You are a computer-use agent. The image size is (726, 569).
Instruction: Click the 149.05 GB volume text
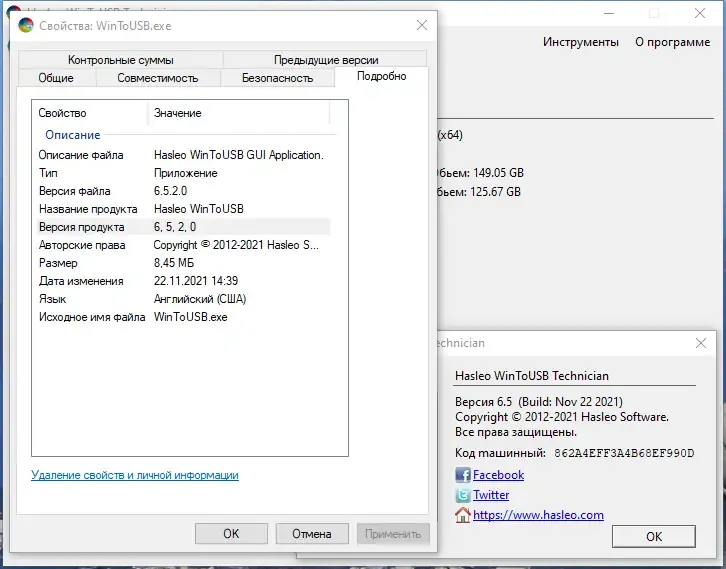498,173
